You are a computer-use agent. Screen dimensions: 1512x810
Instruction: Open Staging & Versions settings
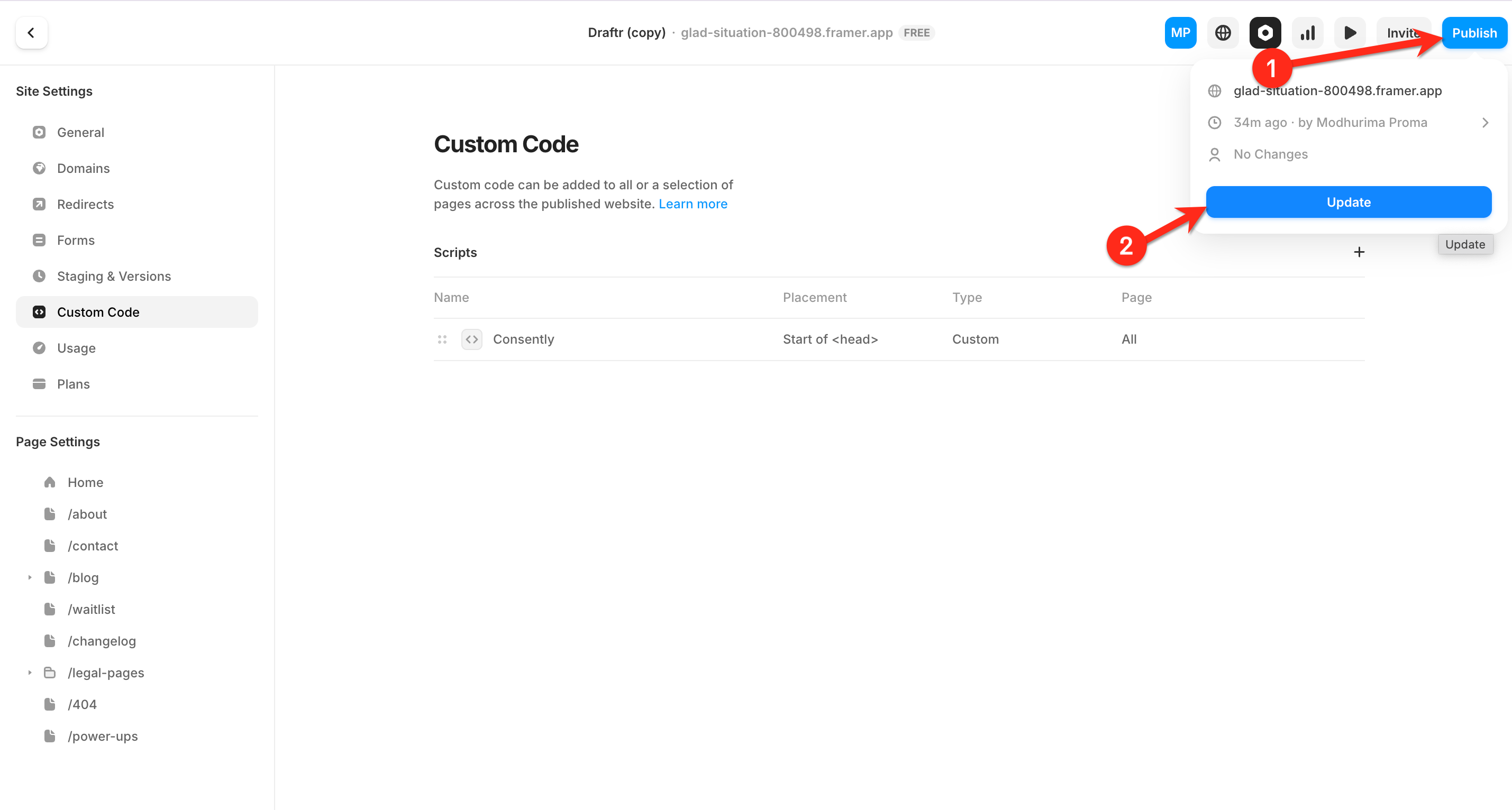114,276
